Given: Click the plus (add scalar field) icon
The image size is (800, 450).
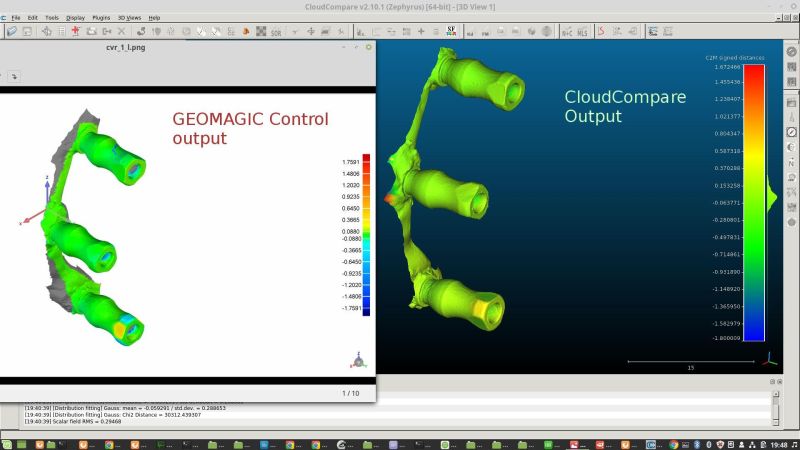Looking at the screenshot, I should click(x=421, y=32).
